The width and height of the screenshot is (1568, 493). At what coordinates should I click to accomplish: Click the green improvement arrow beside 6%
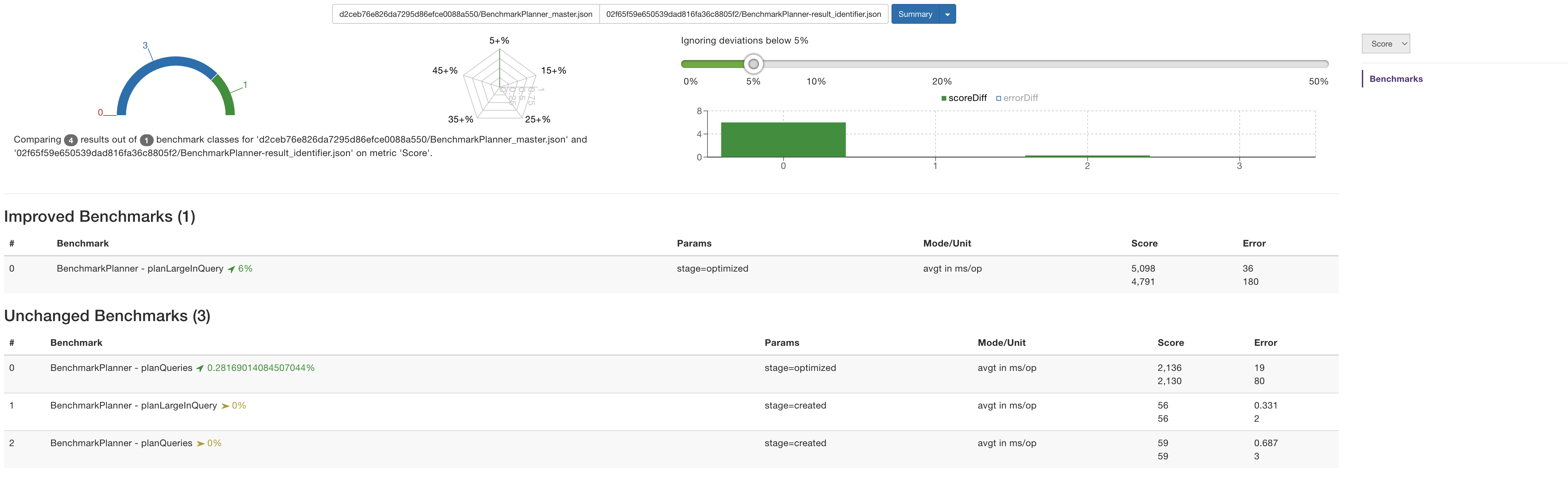tap(231, 269)
